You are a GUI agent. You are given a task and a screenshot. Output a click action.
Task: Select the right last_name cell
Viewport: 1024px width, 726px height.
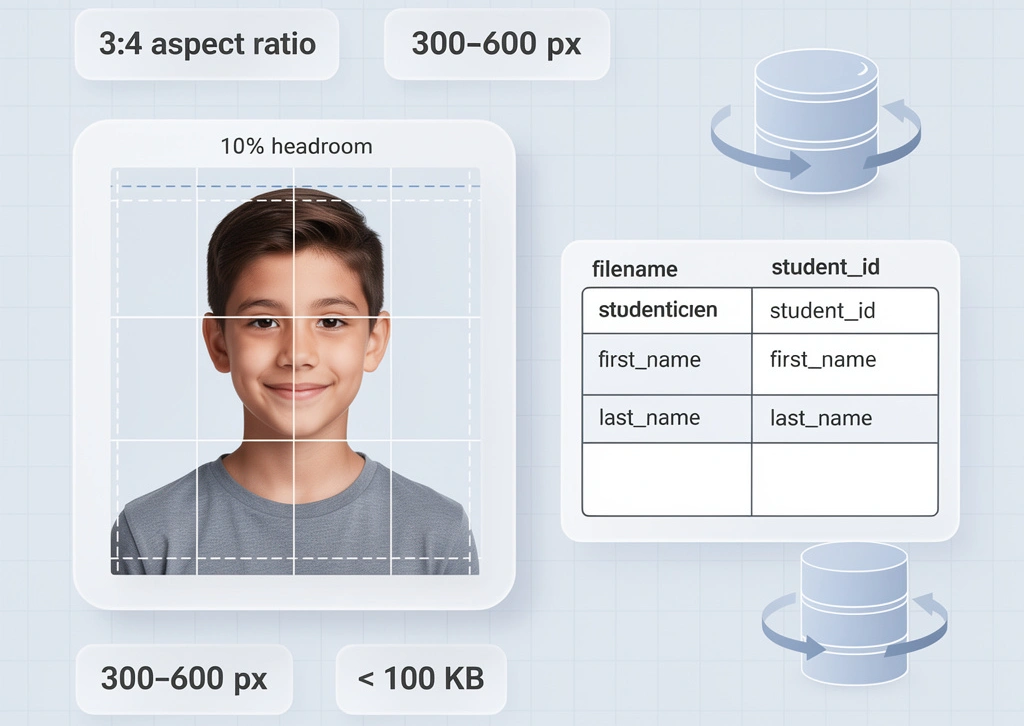click(845, 418)
